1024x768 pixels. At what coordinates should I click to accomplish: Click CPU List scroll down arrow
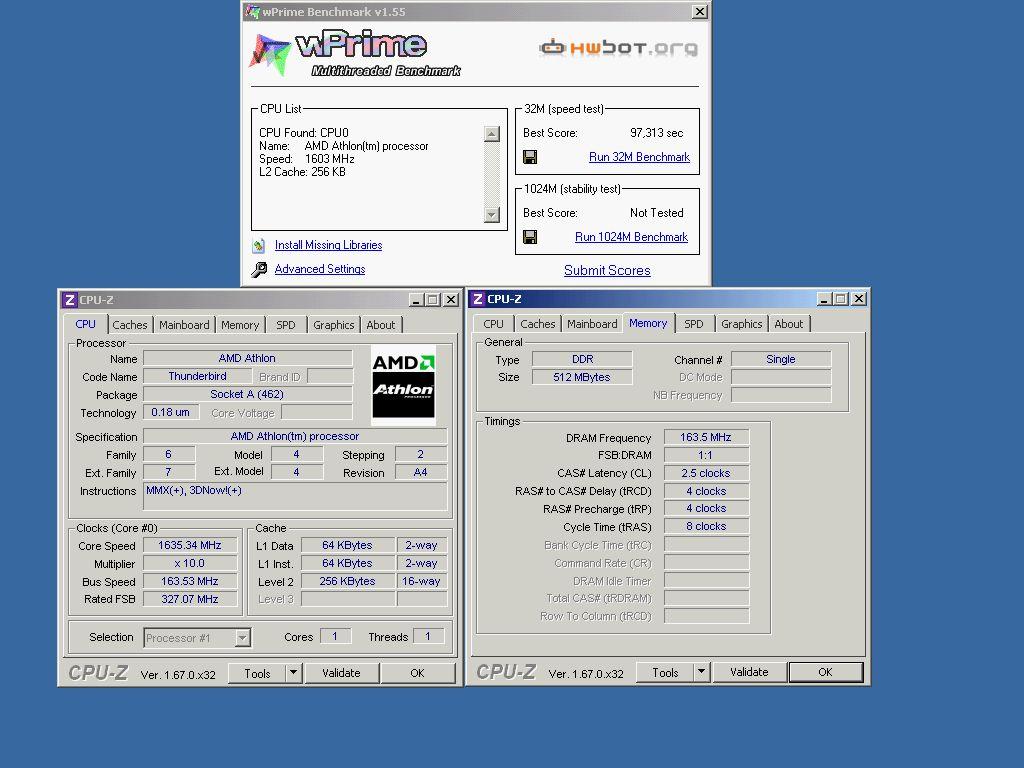click(492, 215)
